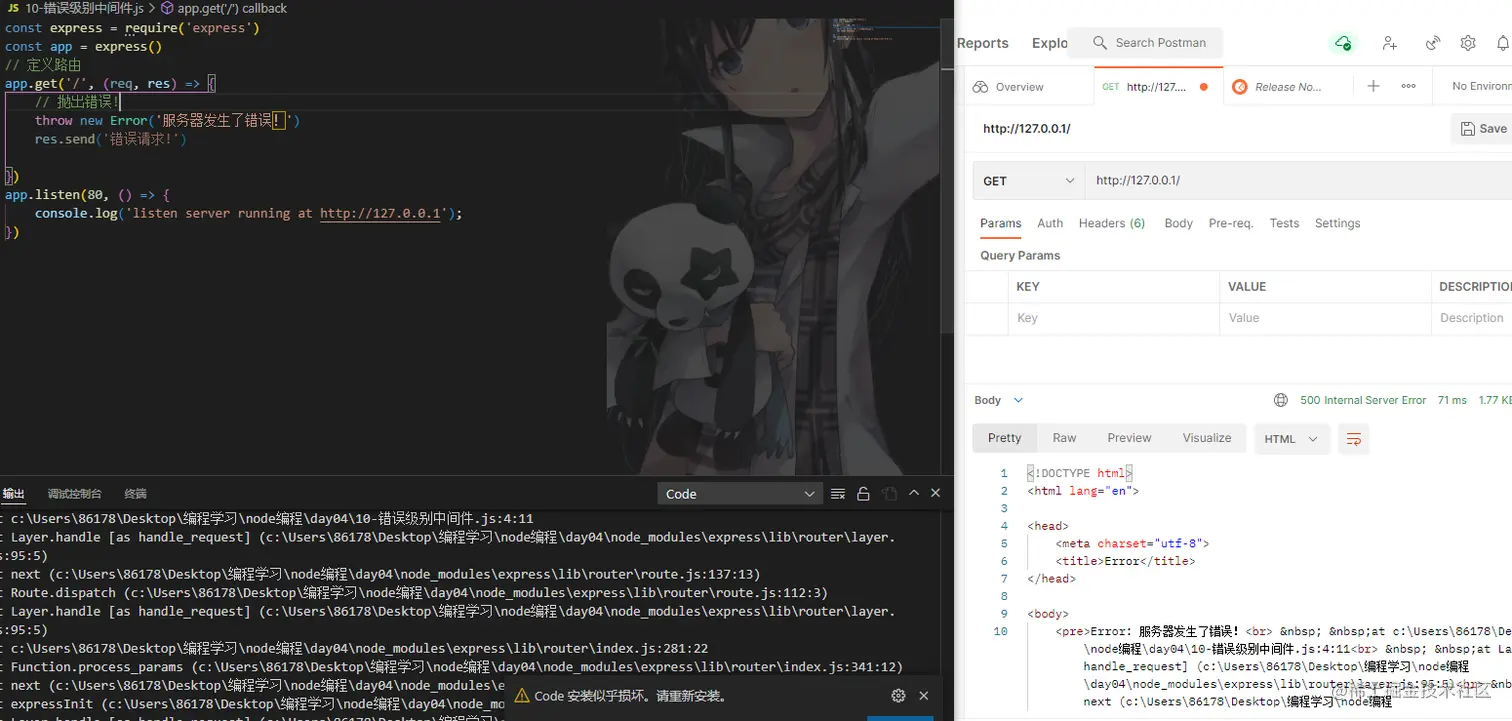Open the invite collaborators icon in Postman
Viewport: 1512px width, 721px height.
coord(1390,43)
